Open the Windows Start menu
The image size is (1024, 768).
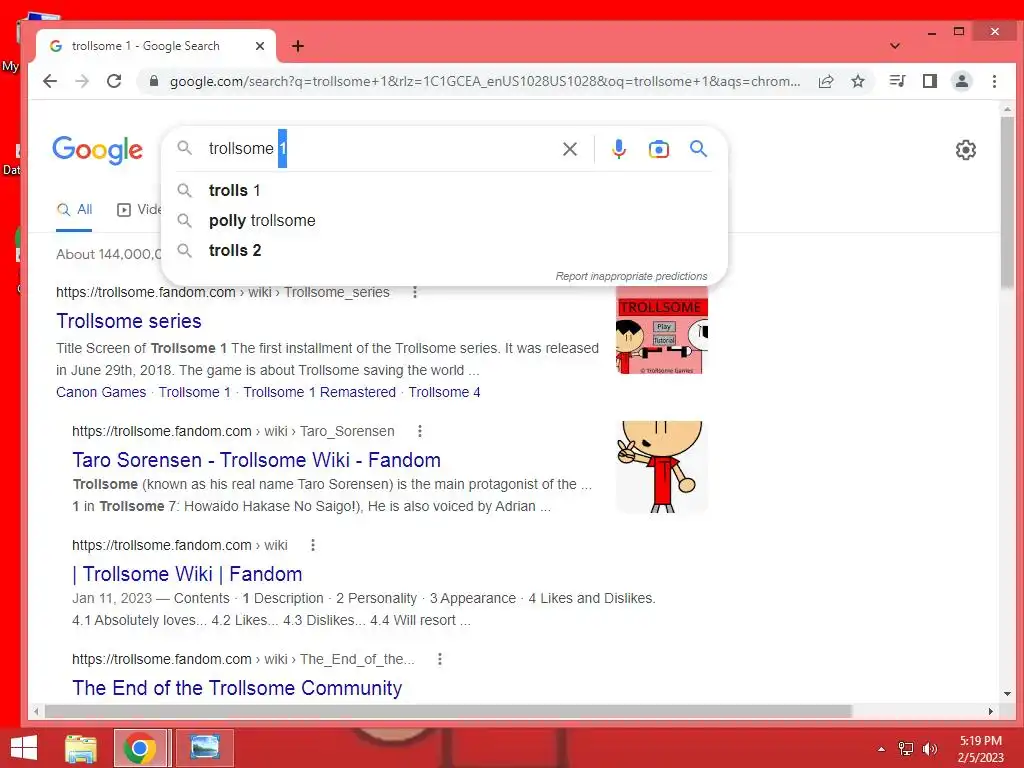point(24,748)
